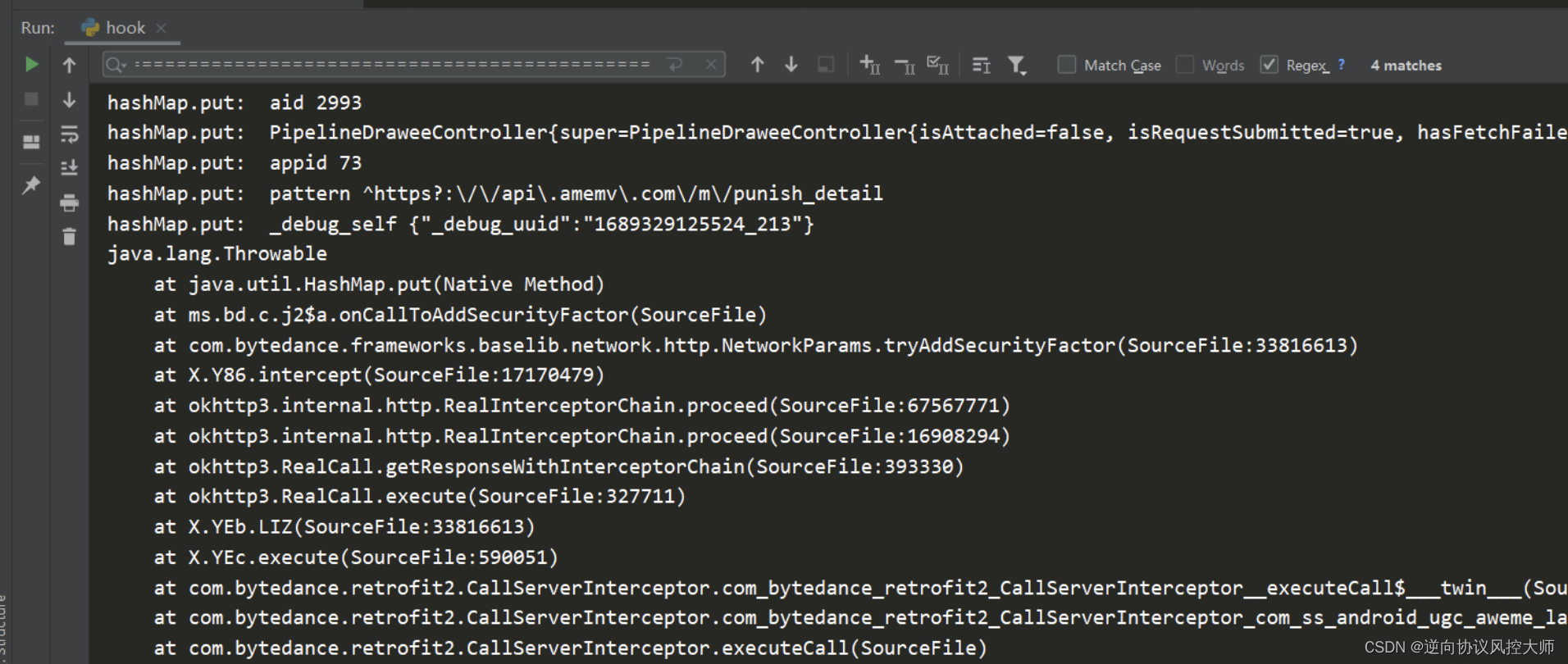Click the 'java.lang.Throwable' line
Screen dimensions: 1568x664
[217, 254]
